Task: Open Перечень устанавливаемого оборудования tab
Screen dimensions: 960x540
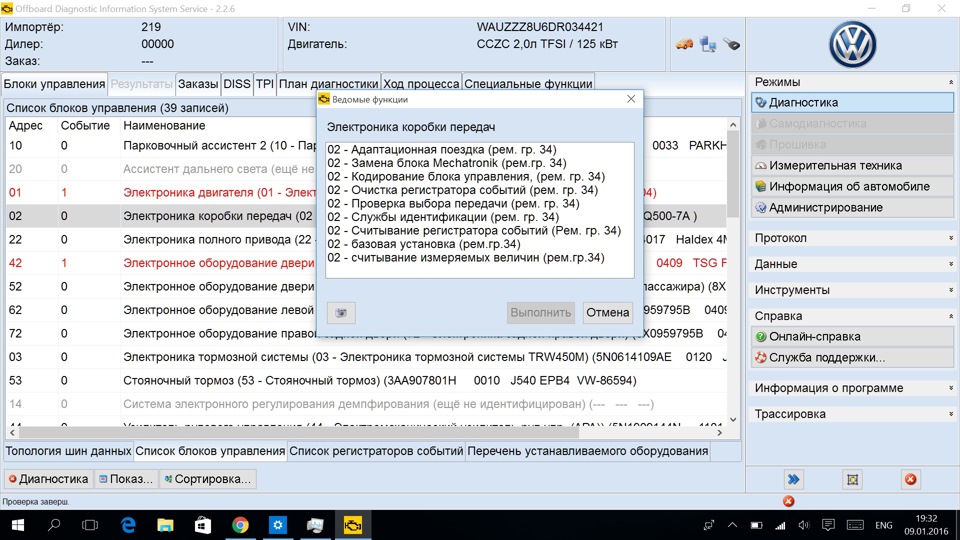Action: coord(588,451)
